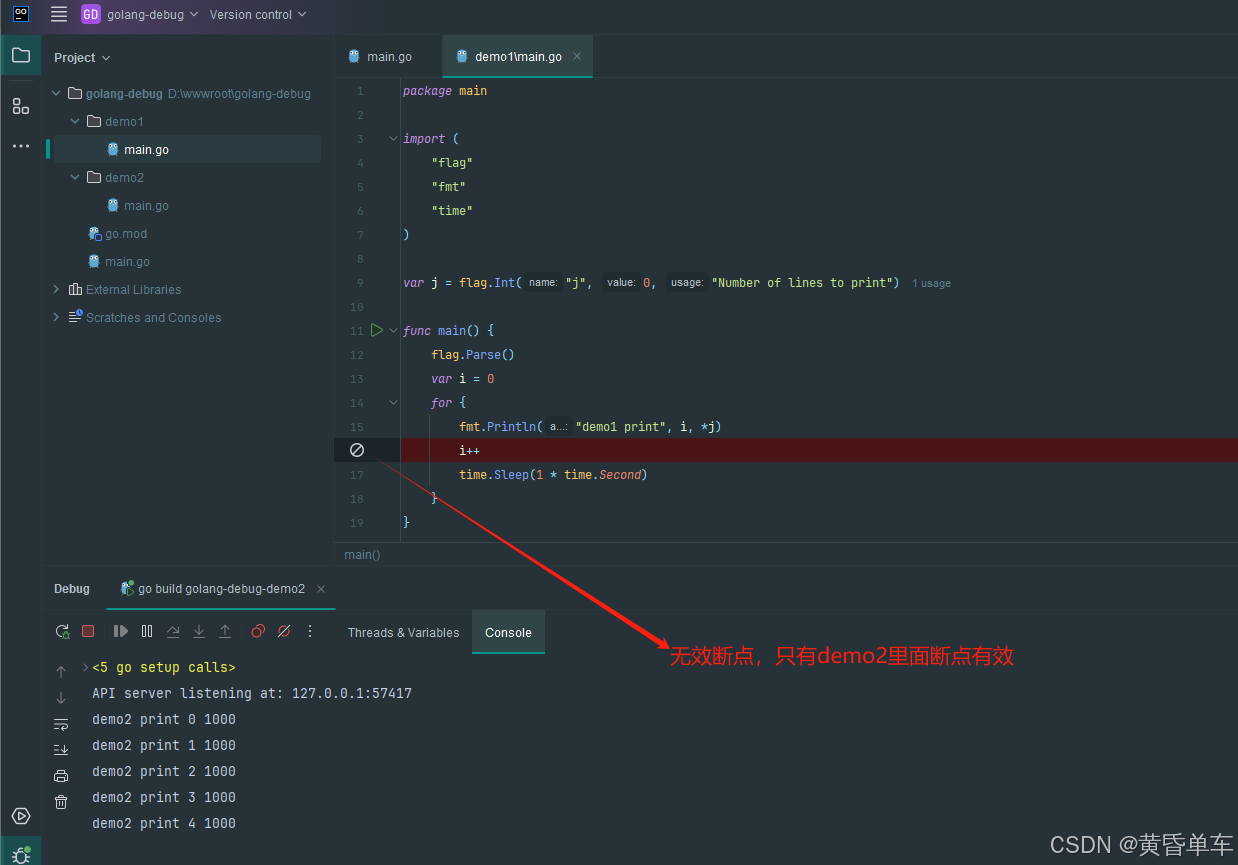Collapse the demo1 folder in project tree
The width and height of the screenshot is (1238, 865).
(75, 121)
